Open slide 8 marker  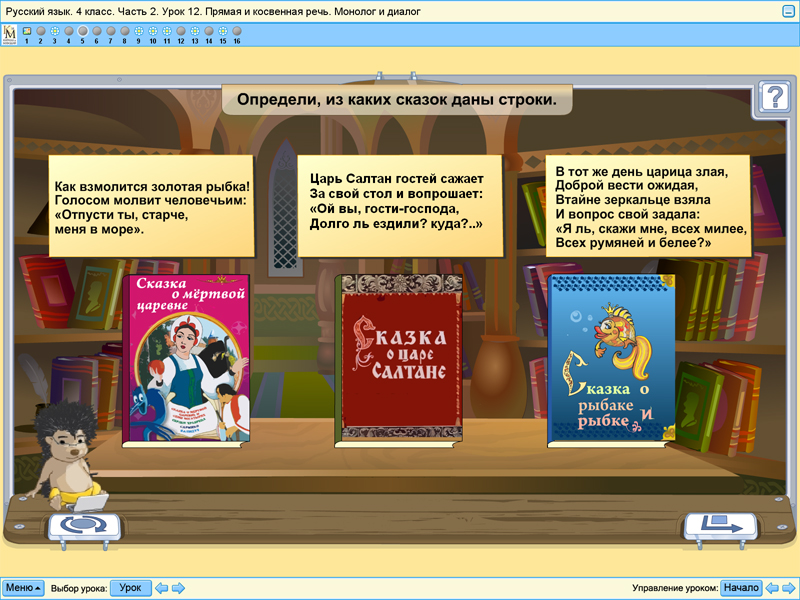point(124,31)
